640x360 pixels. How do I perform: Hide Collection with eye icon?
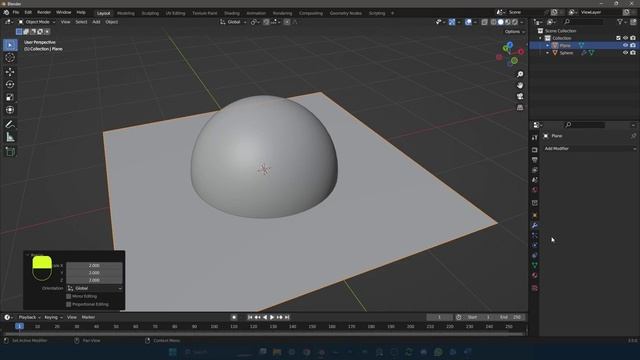click(625, 38)
